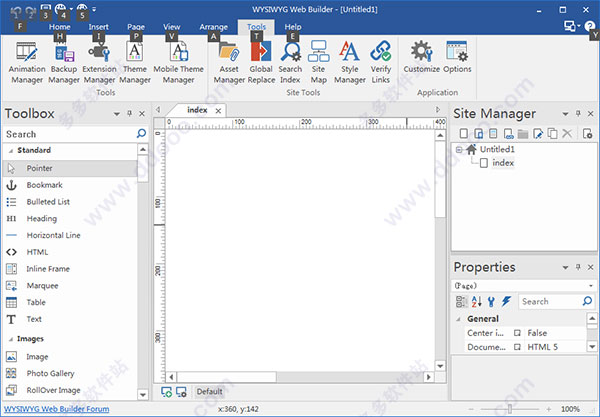Click the Toolbox search magnifier icon
600x417 pixels.
point(141,134)
